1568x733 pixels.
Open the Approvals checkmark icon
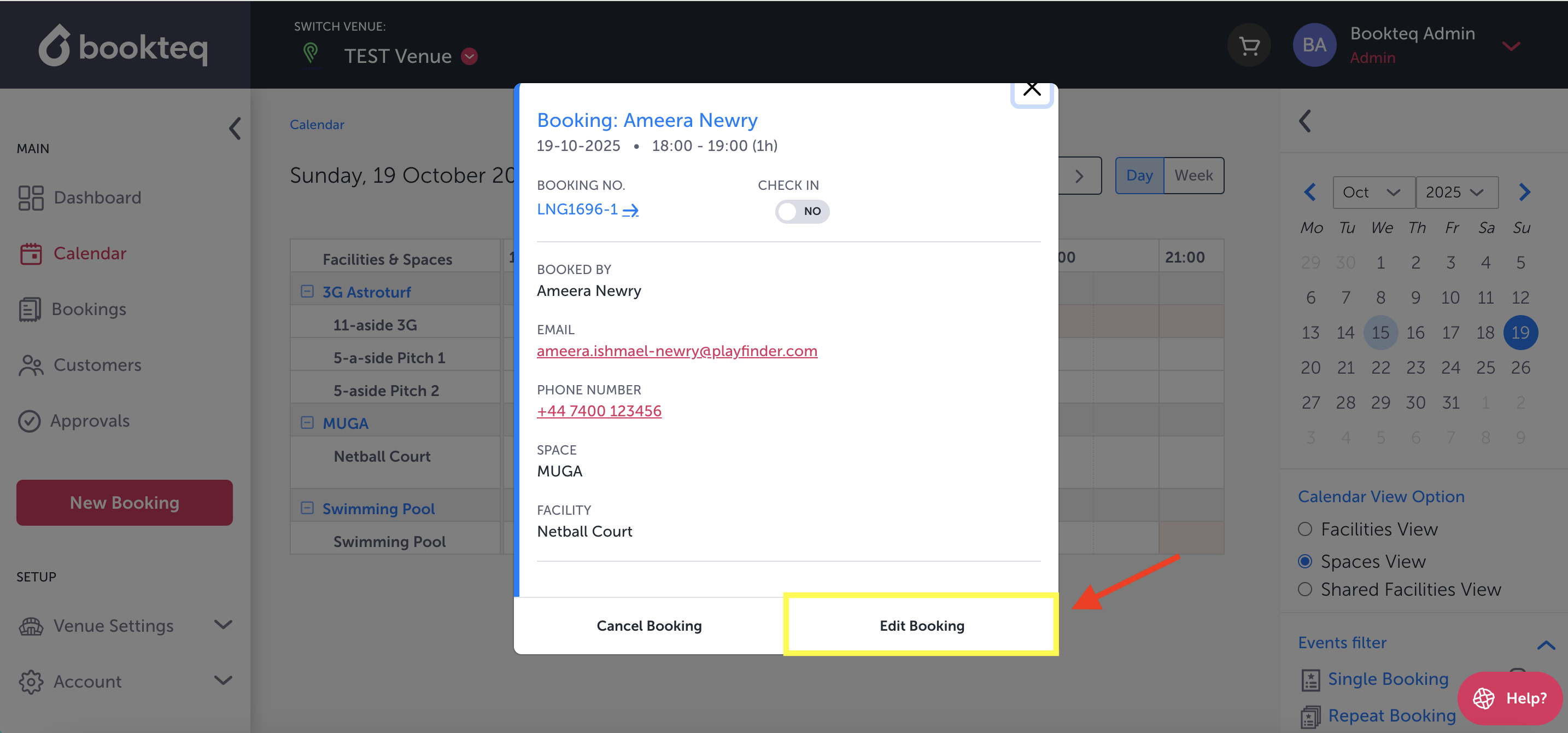pos(29,421)
